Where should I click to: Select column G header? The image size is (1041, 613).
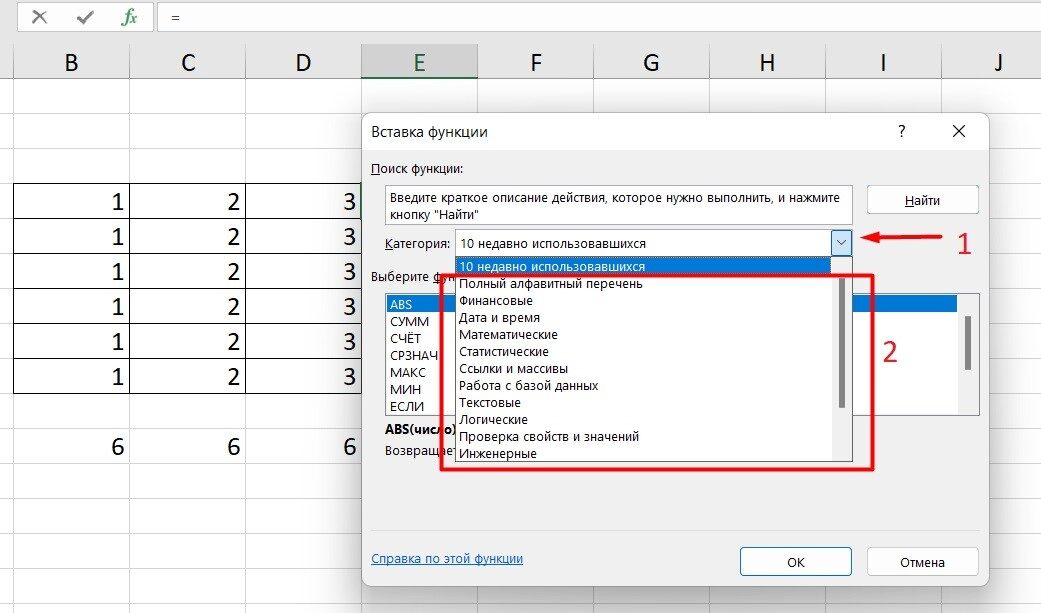pyautogui.click(x=651, y=62)
